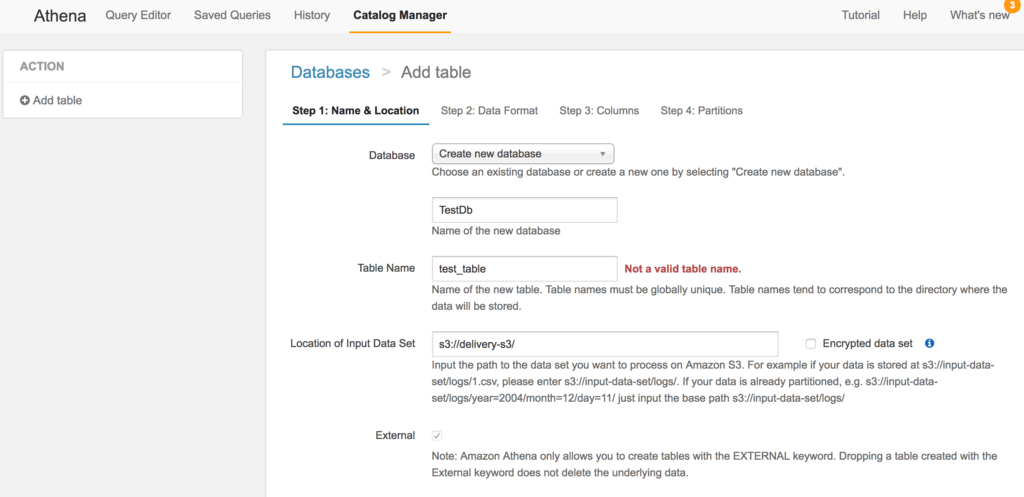Click the External checkbox
Image resolution: width=1024 pixels, height=497 pixels.
tap(437, 435)
